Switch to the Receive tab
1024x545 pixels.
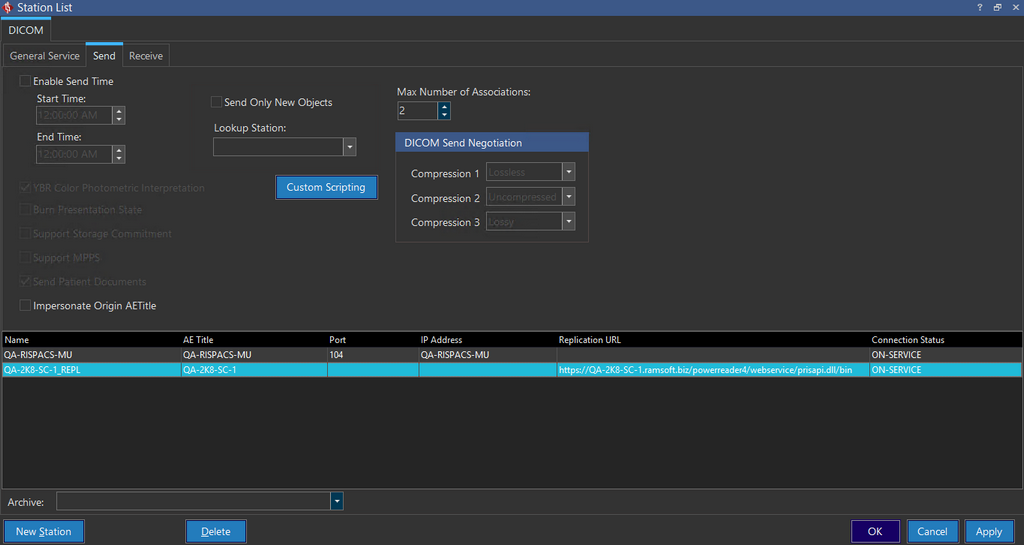point(146,56)
